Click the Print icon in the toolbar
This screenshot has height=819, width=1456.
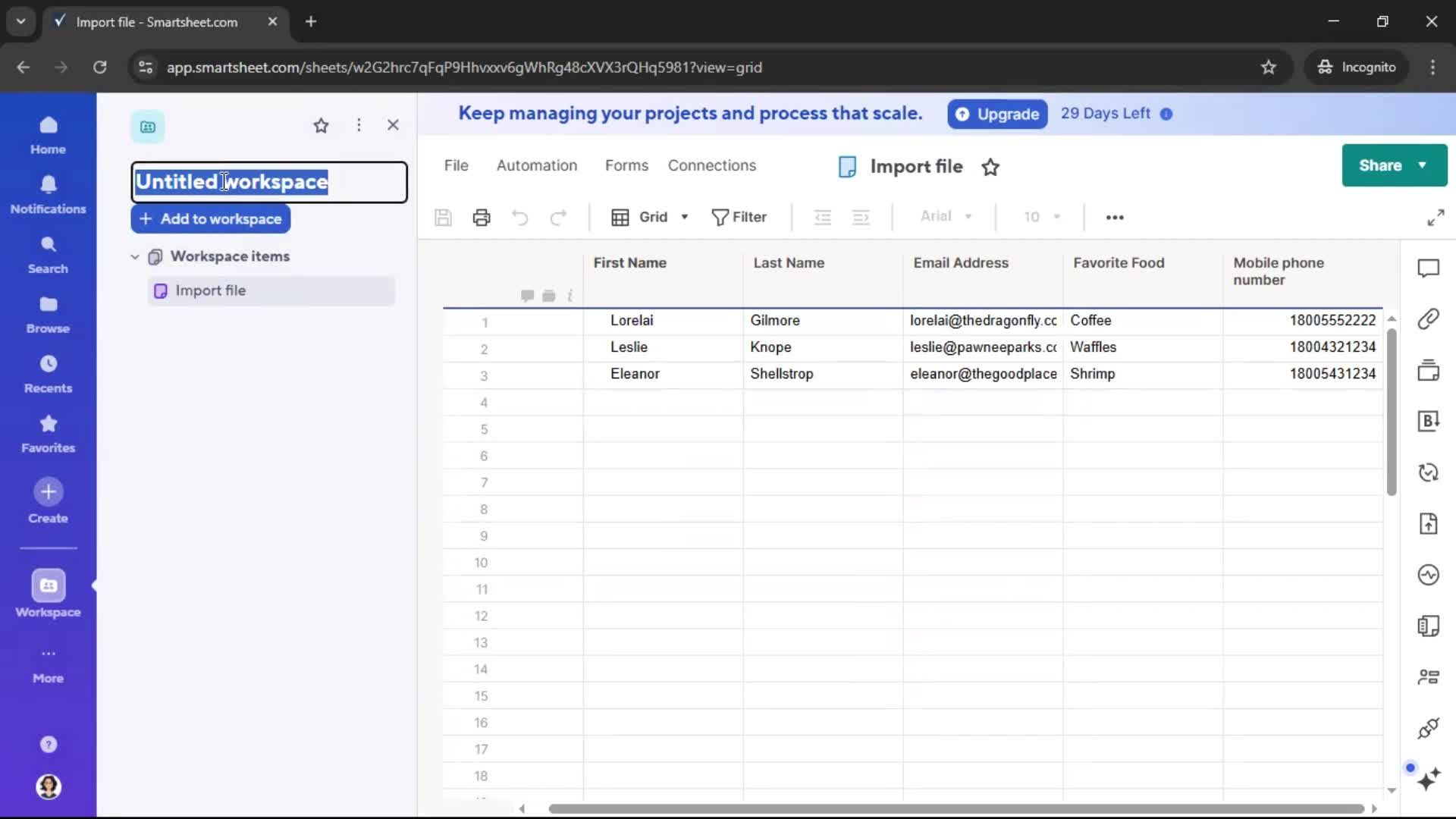481,217
